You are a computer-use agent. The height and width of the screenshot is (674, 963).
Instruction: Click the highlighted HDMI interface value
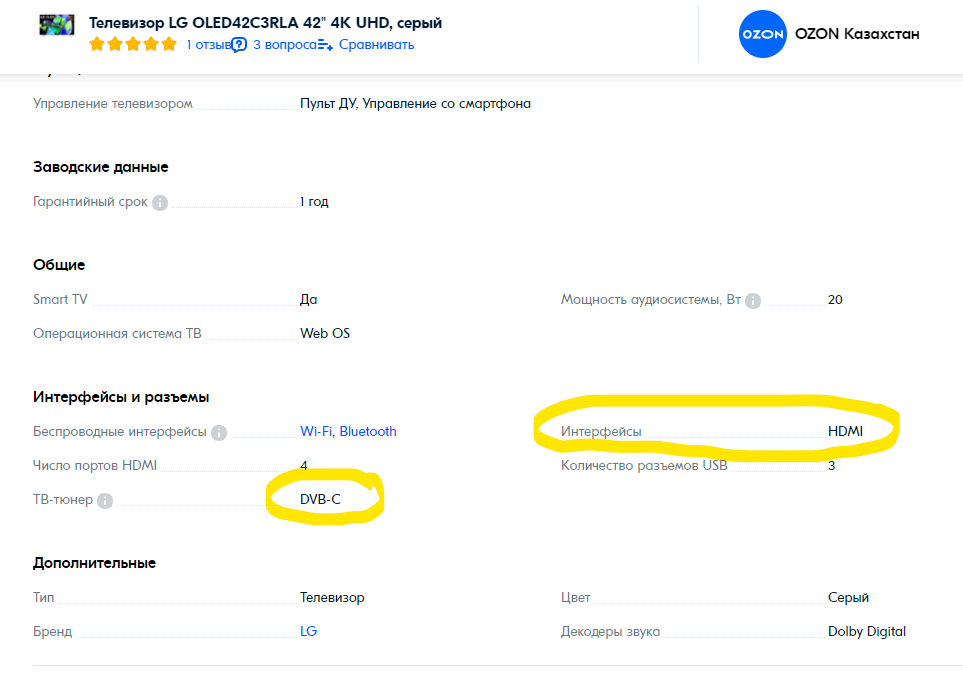pyautogui.click(x=845, y=432)
